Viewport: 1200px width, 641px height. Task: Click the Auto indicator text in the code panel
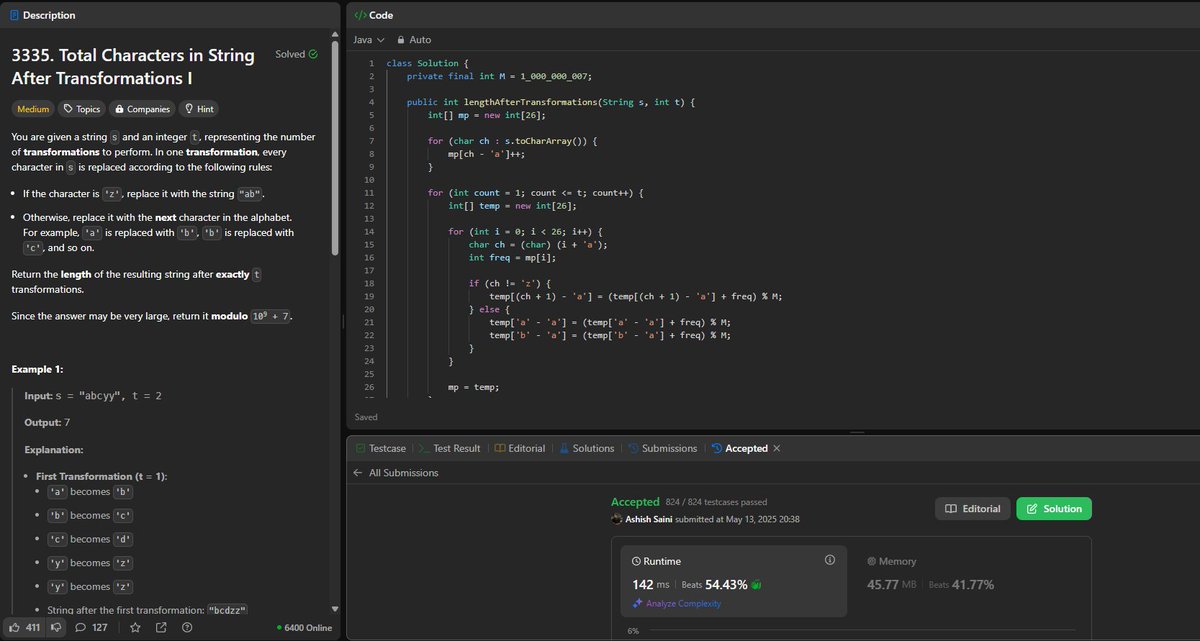click(420, 40)
